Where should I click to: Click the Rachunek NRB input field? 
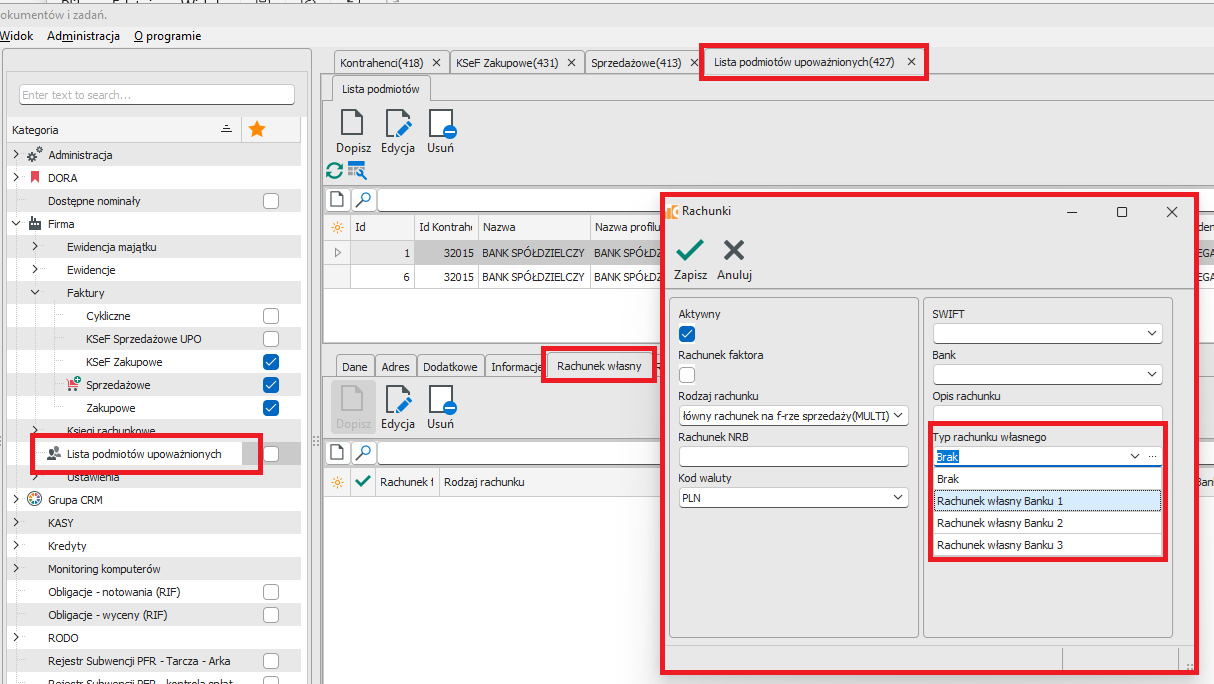pos(792,456)
